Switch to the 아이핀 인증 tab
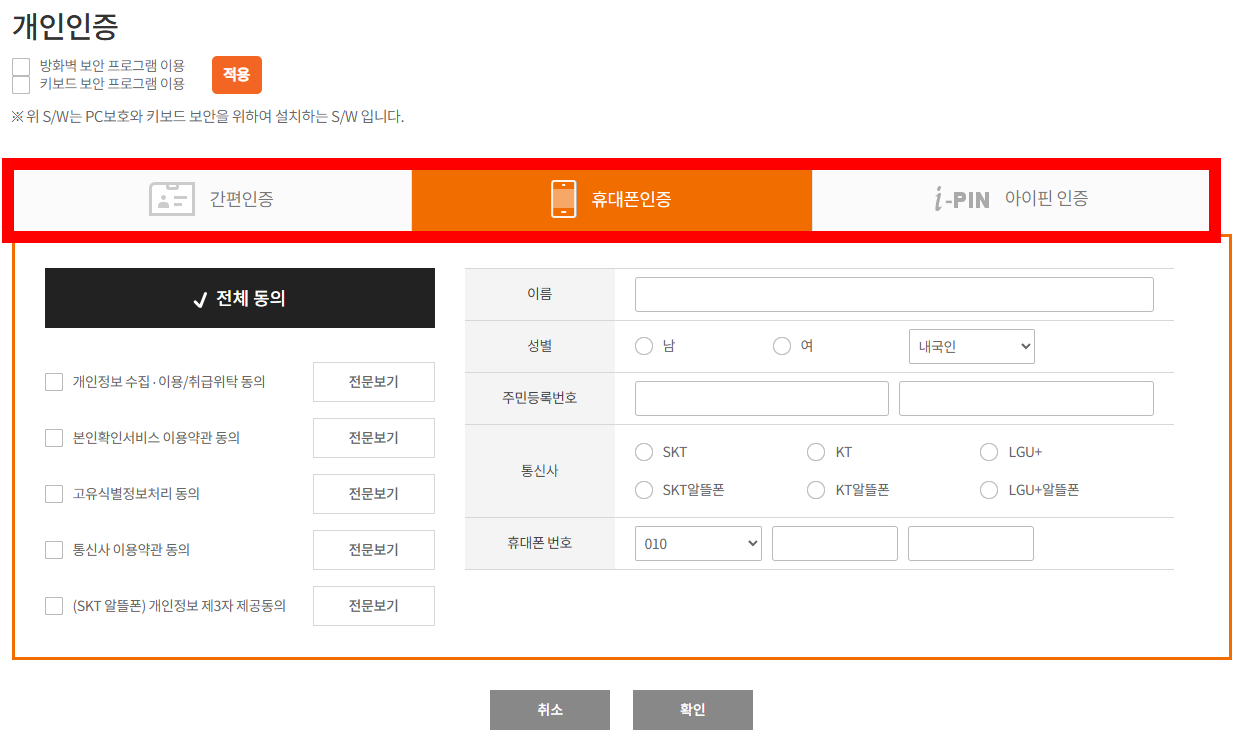 pyautogui.click(x=1010, y=200)
